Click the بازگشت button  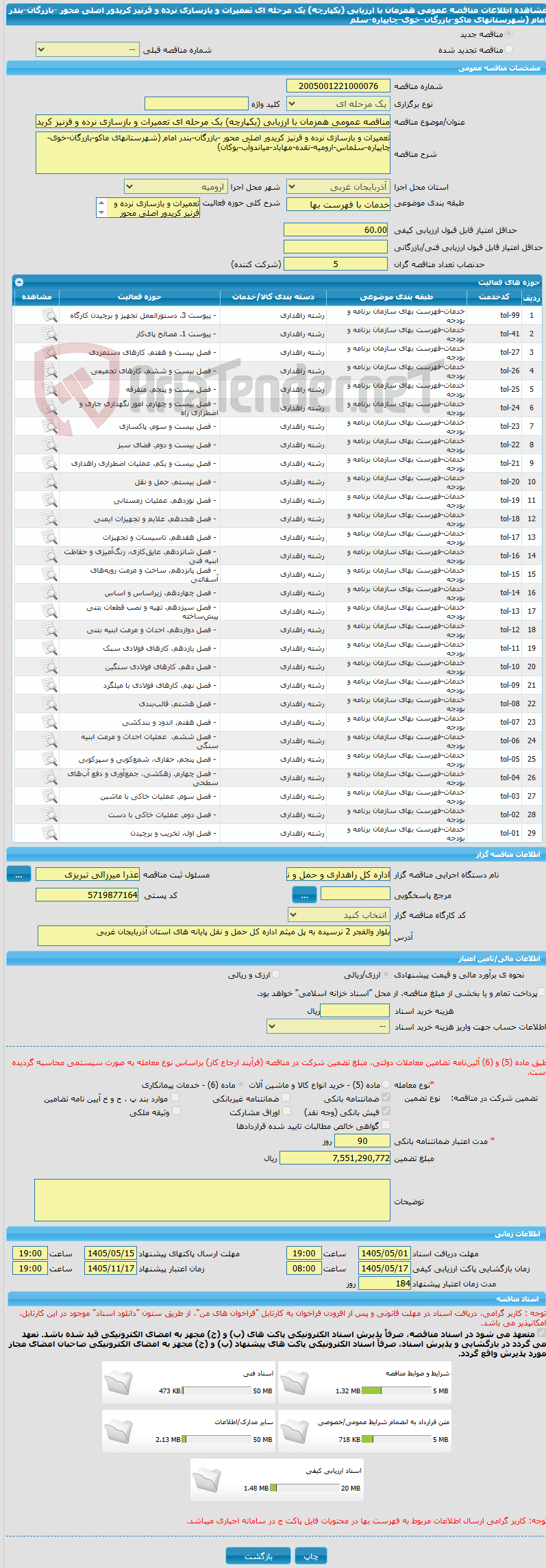pyautogui.click(x=258, y=1555)
